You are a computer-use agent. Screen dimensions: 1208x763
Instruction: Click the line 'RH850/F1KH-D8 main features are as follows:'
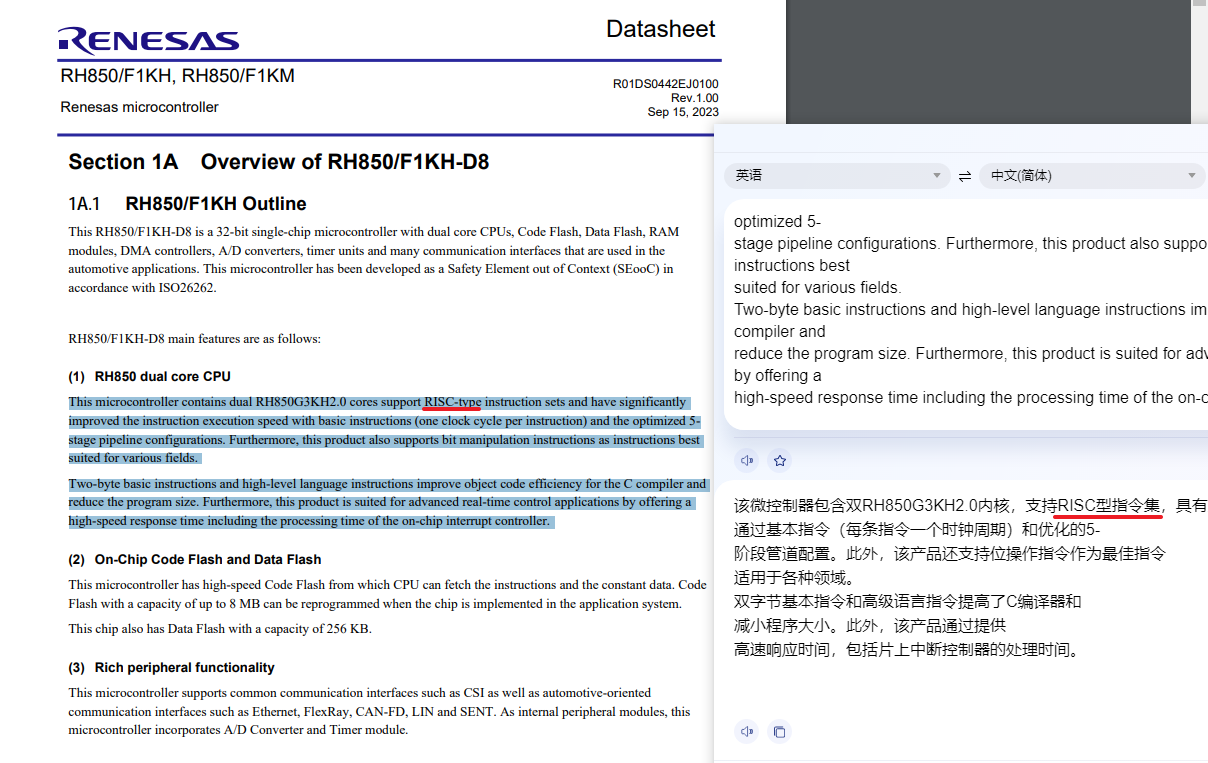click(x=194, y=339)
